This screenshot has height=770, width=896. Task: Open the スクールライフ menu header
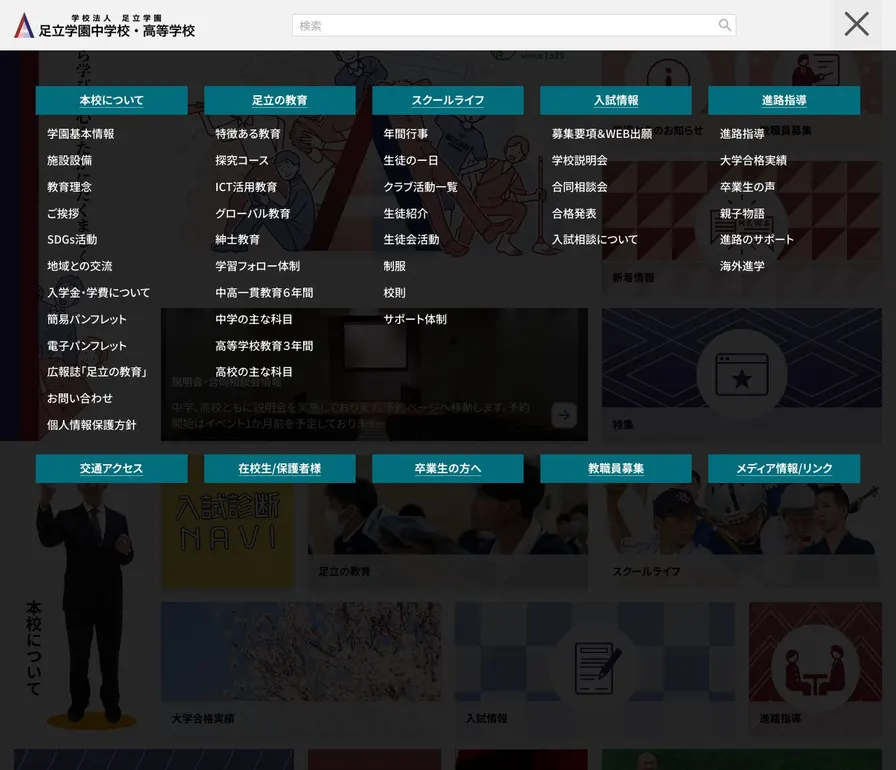(x=447, y=101)
